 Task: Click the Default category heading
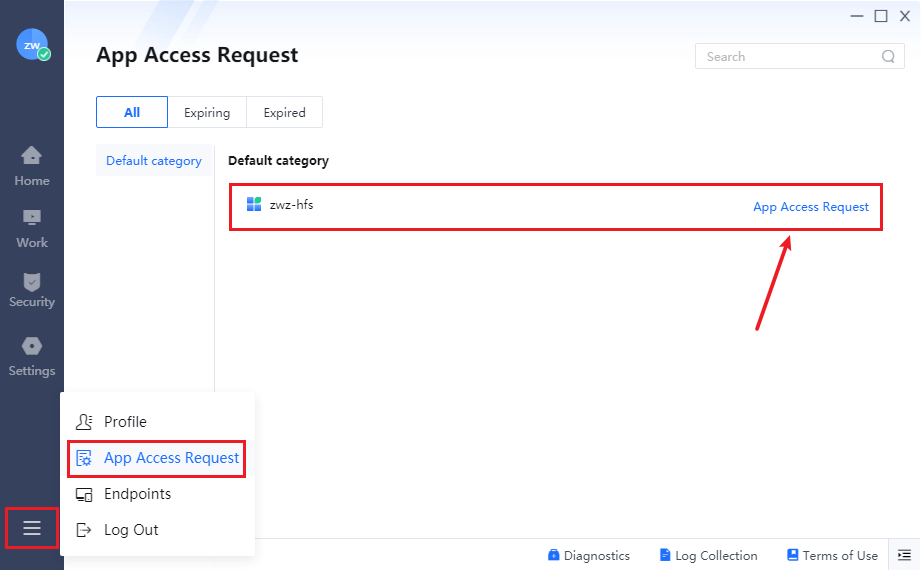click(x=278, y=160)
